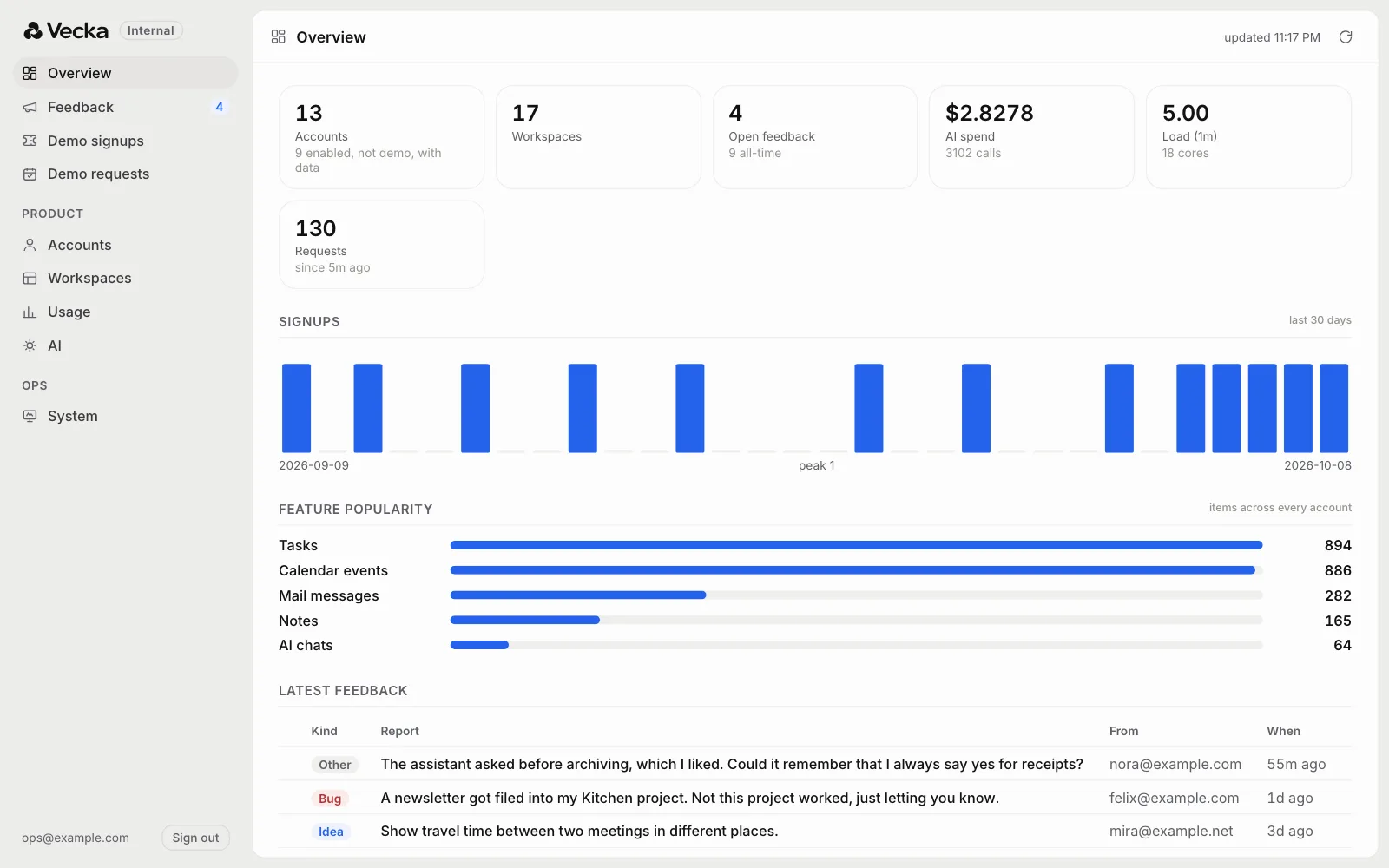The height and width of the screenshot is (868, 1389).
Task: Click the first signup bar at 2026-09-09
Action: click(x=296, y=408)
